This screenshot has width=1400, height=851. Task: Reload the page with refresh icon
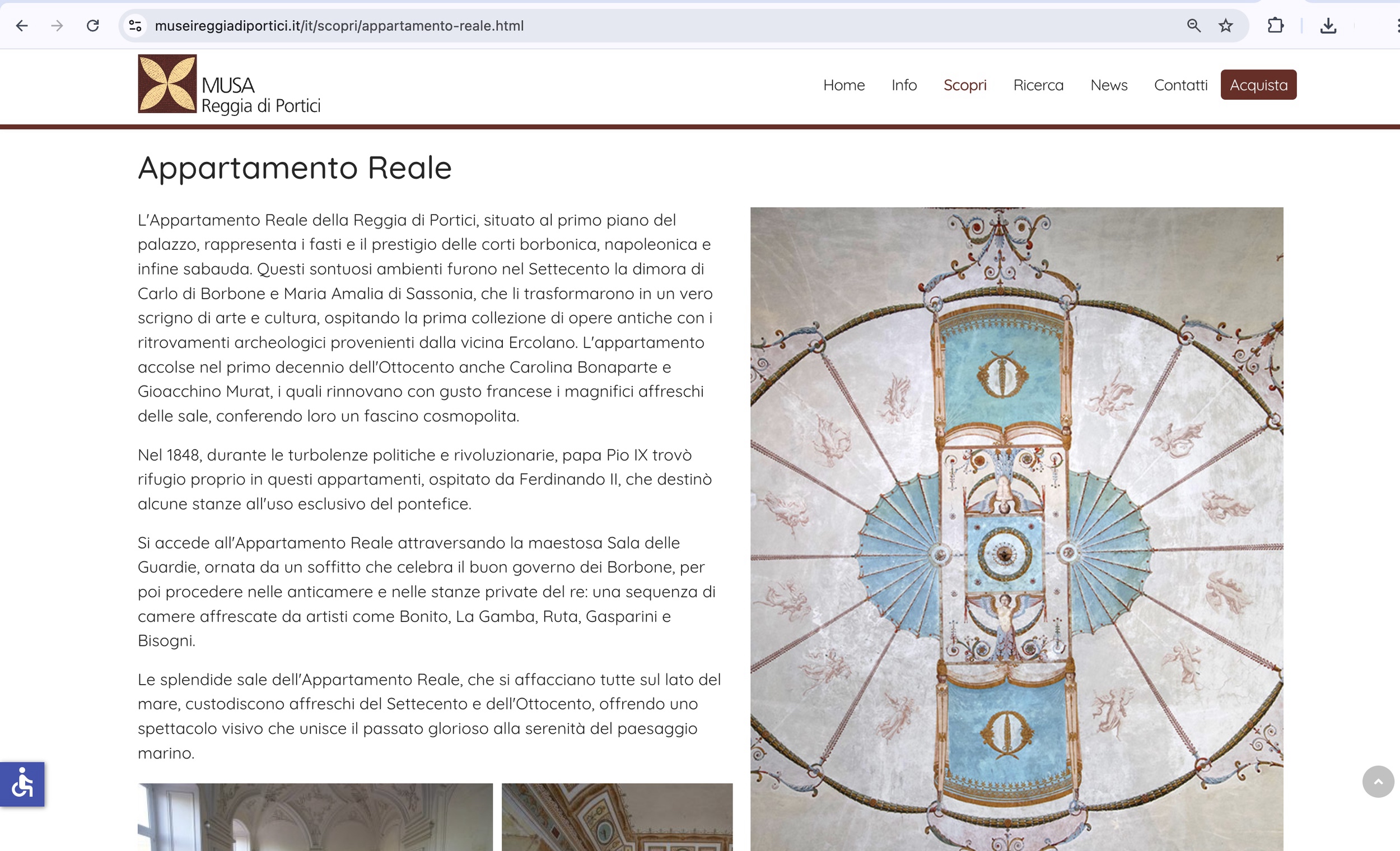[92, 26]
